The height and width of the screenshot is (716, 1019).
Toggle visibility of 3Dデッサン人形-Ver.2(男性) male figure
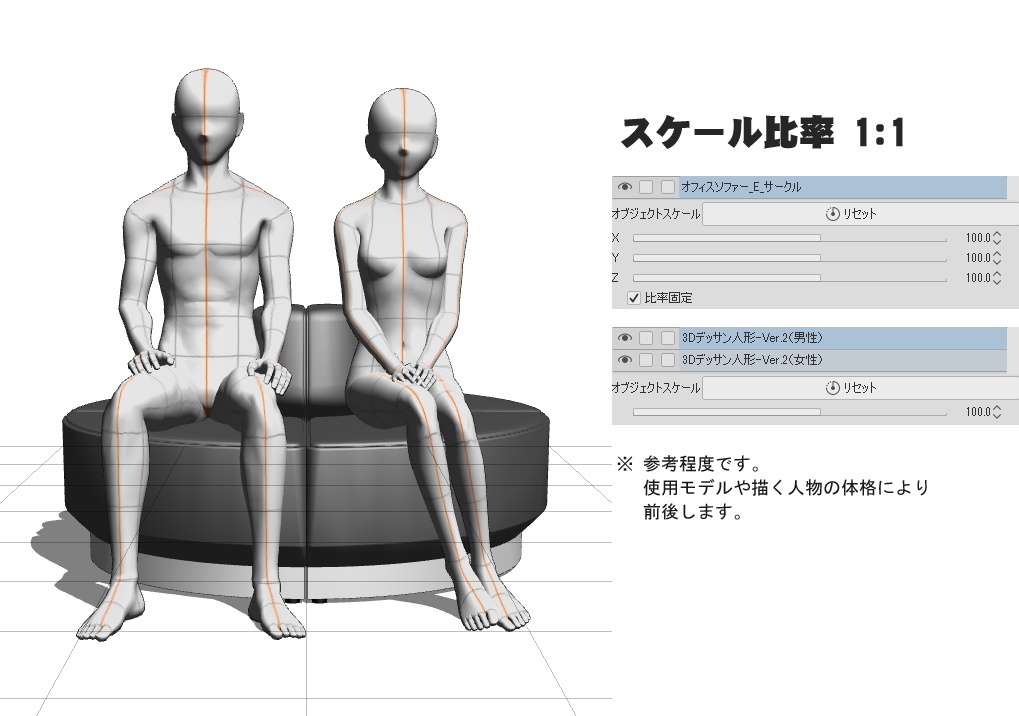point(624,337)
